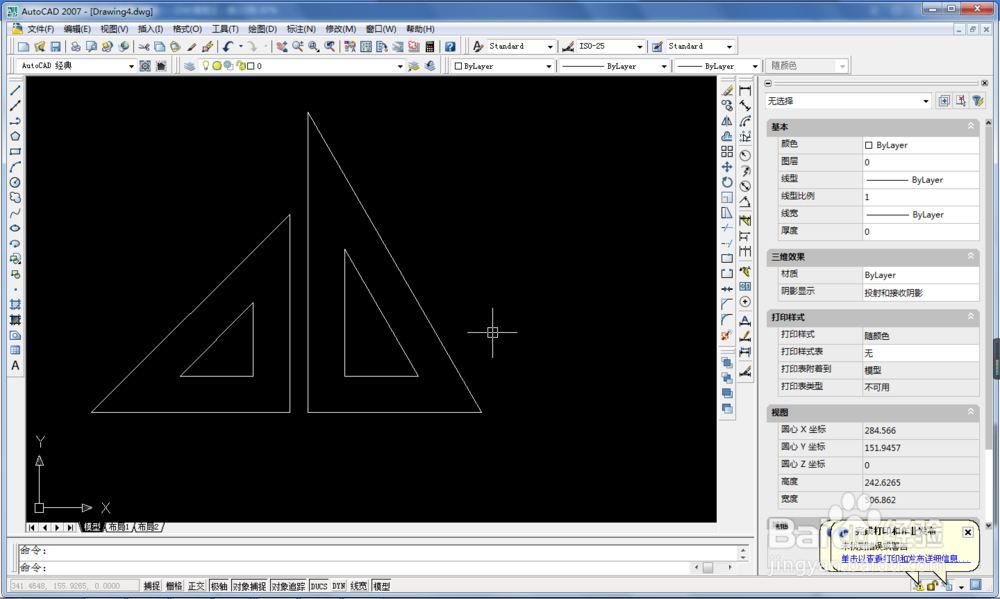Open the 文件(F) menu
This screenshot has height=599, width=1000.
tap(40, 29)
